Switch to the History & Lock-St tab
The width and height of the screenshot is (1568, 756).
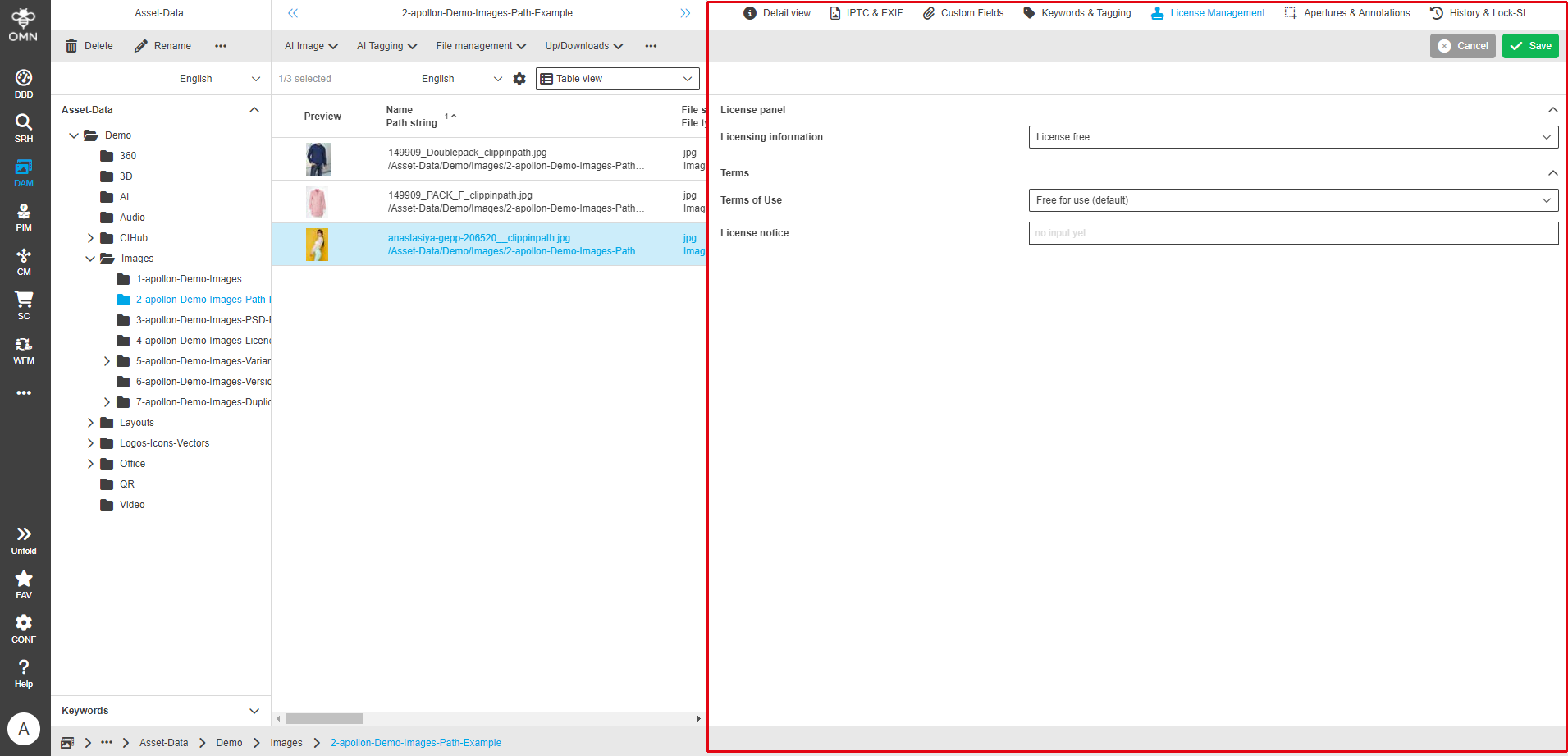(x=1482, y=13)
